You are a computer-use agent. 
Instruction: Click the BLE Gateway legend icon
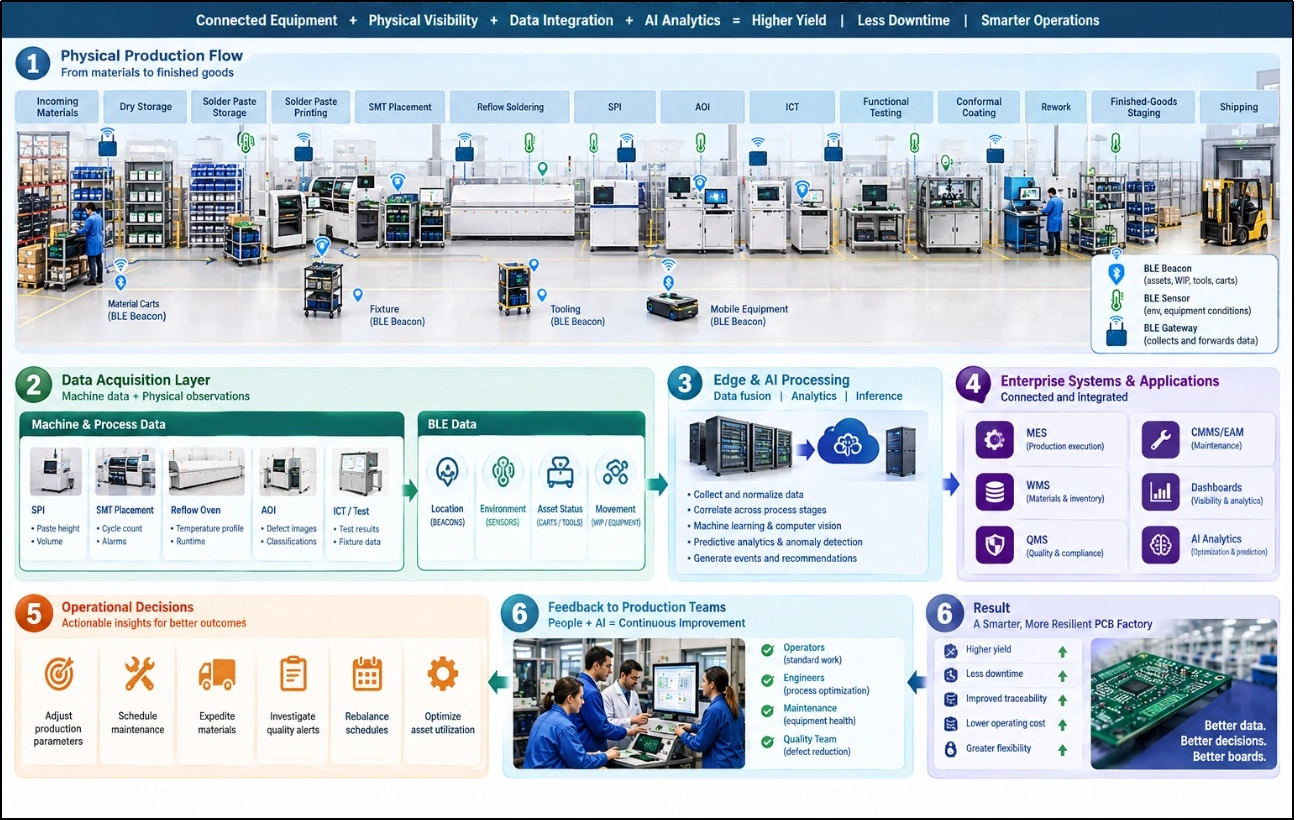[1116, 334]
